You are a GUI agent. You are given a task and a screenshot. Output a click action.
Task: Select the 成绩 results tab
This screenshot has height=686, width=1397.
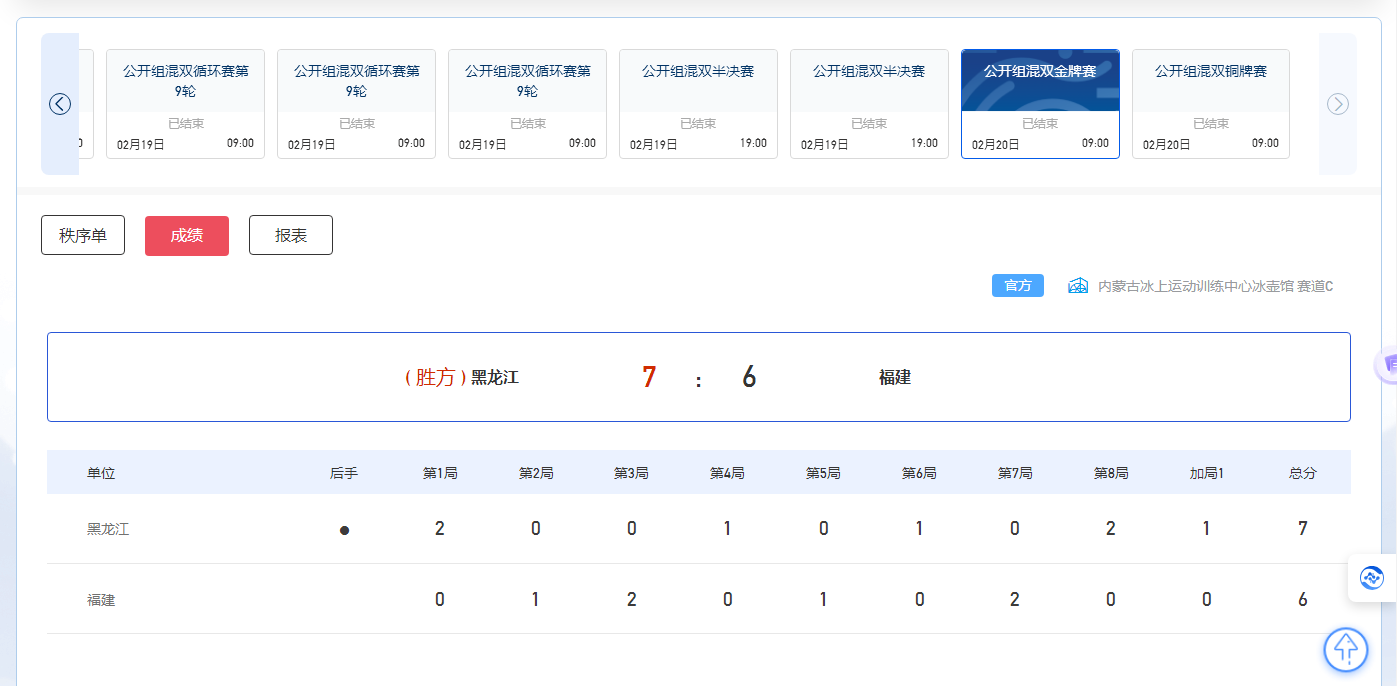(x=187, y=235)
